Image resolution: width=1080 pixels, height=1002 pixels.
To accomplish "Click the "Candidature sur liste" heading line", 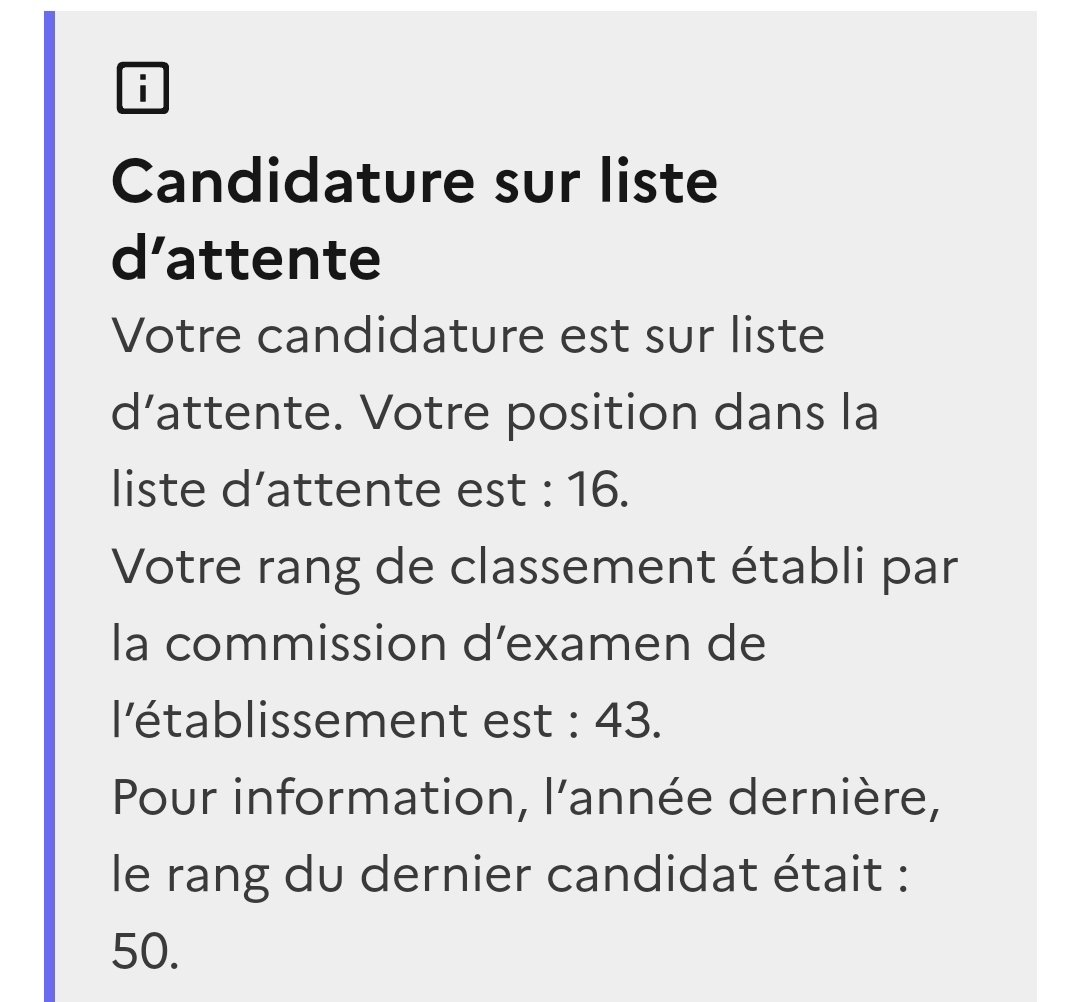I will (x=414, y=182).
